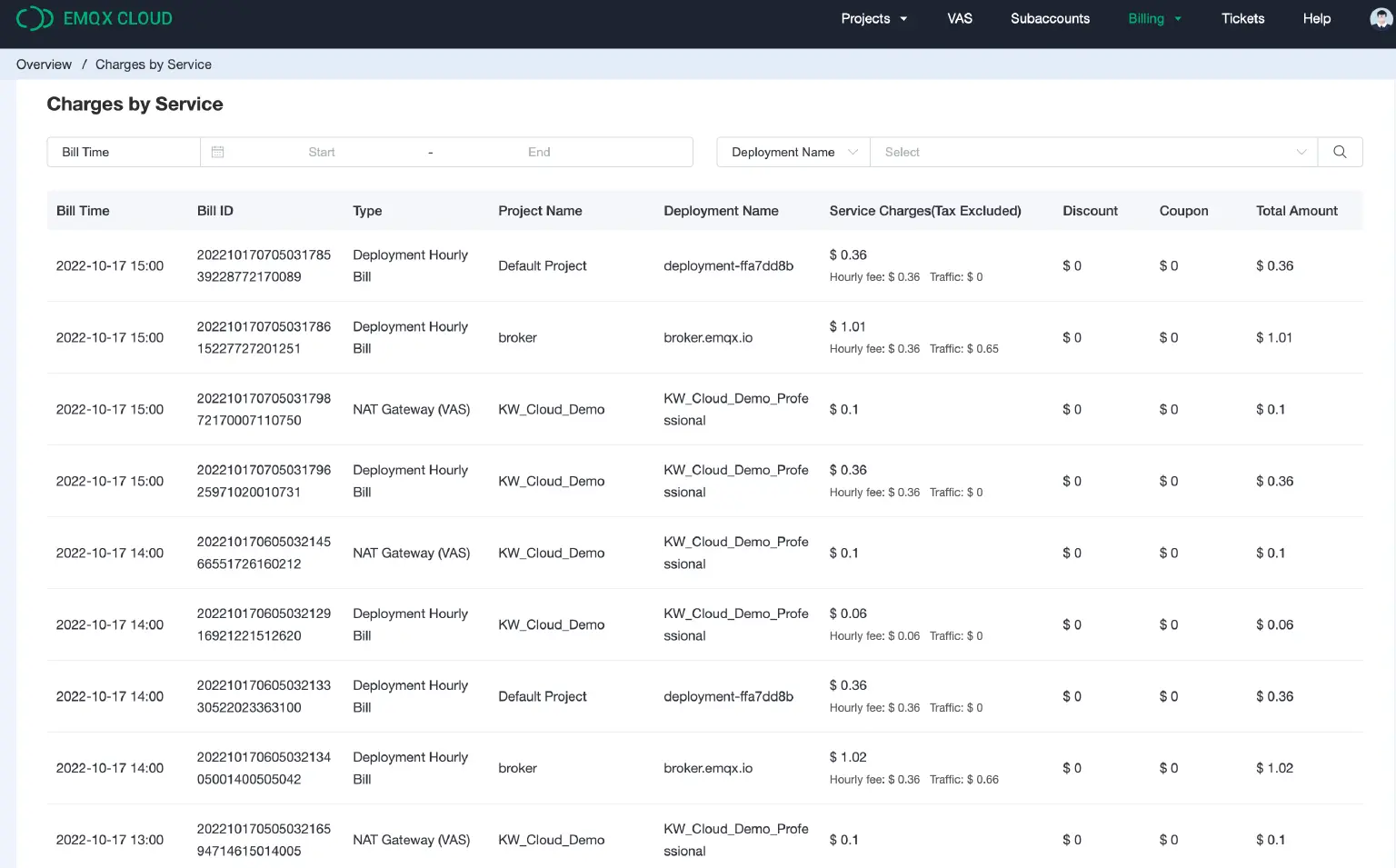The height and width of the screenshot is (868, 1396).
Task: Open the Help menu
Action: (x=1316, y=18)
